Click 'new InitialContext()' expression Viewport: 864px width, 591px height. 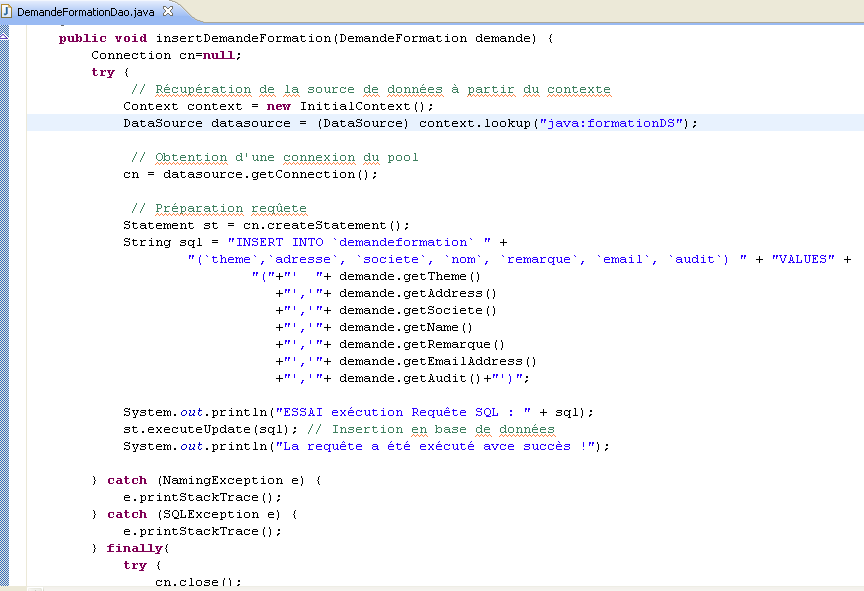(345, 106)
